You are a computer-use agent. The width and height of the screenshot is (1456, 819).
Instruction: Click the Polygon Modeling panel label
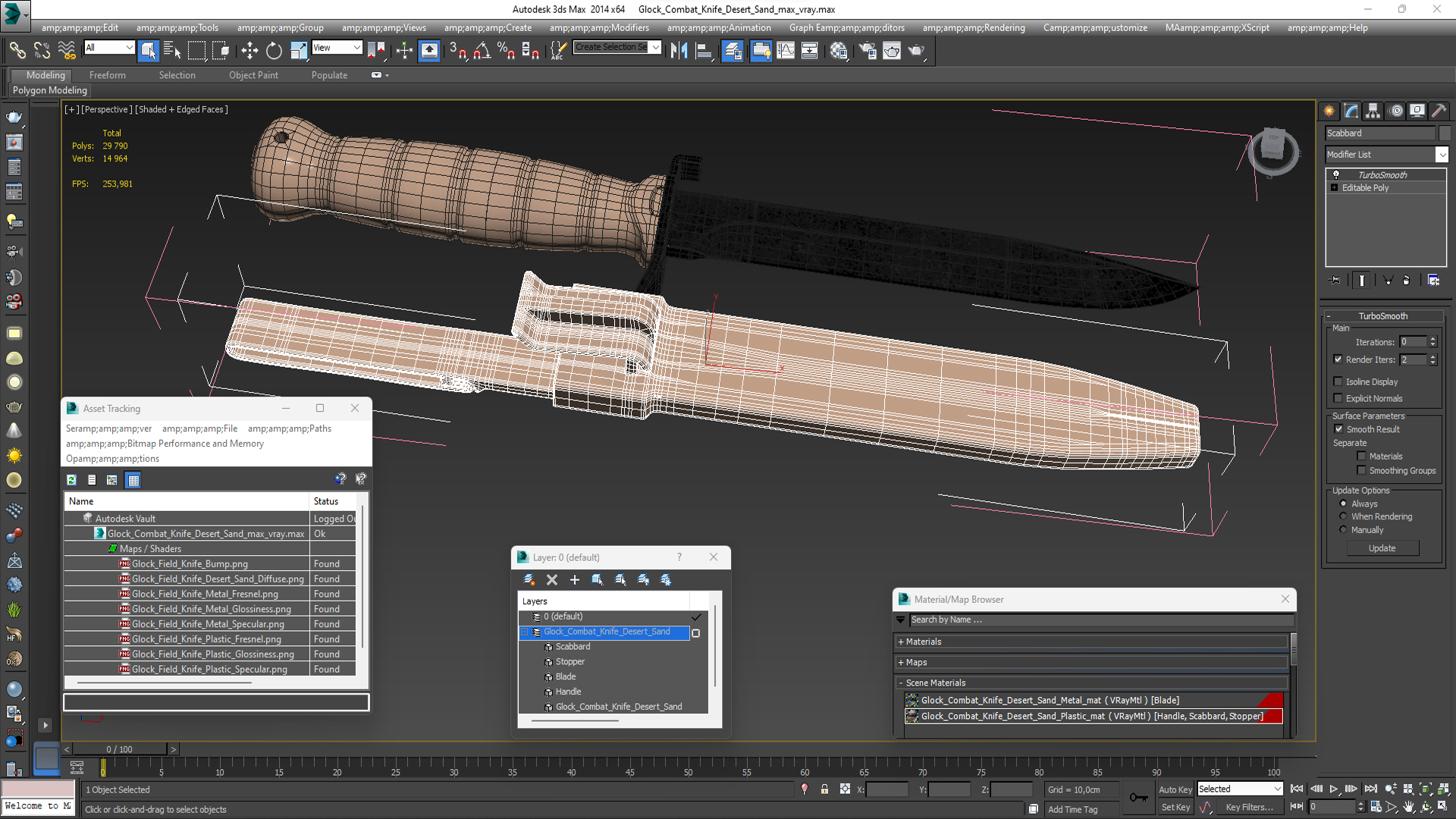point(50,90)
